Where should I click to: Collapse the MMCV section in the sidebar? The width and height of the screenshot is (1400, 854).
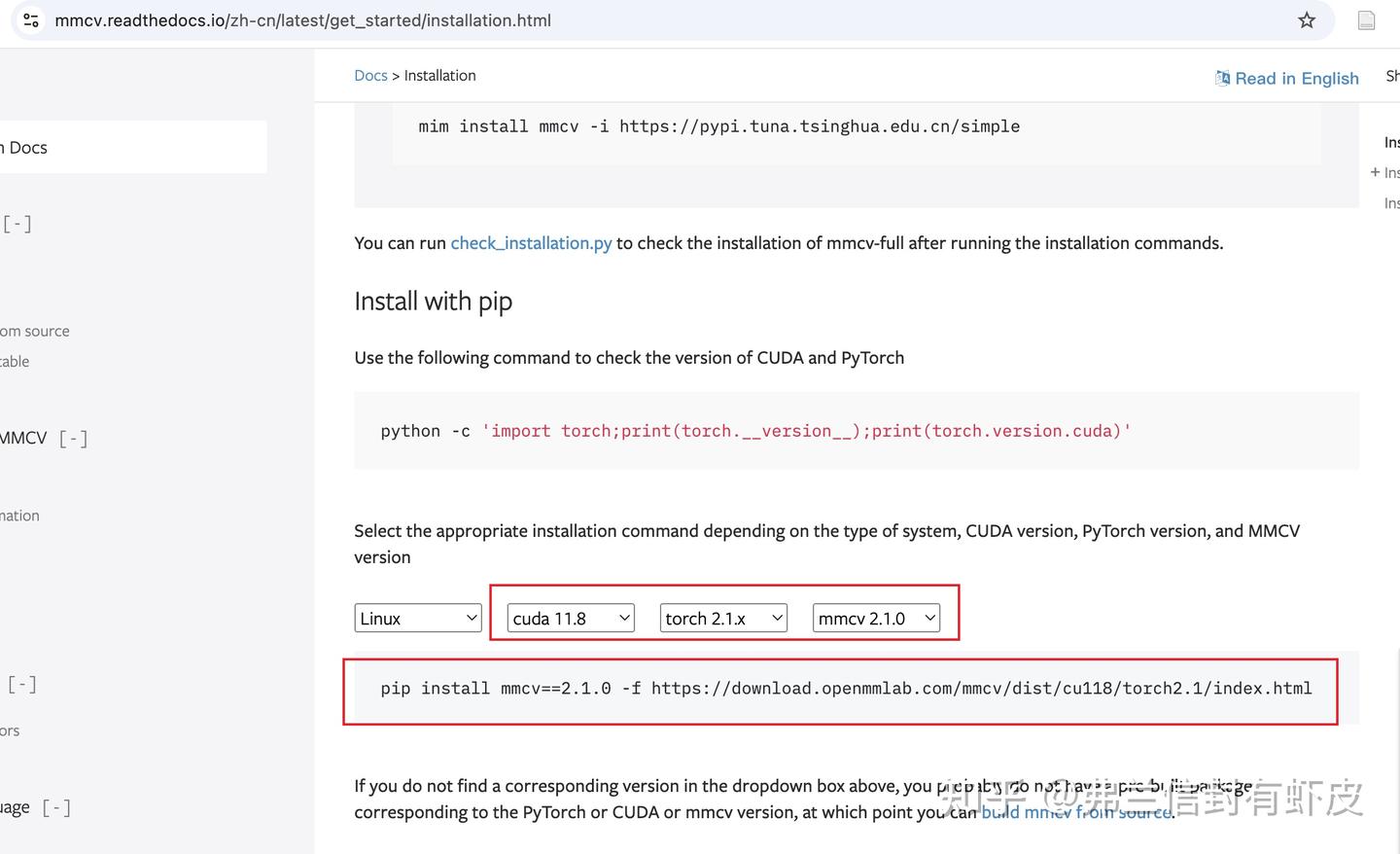[x=73, y=438]
